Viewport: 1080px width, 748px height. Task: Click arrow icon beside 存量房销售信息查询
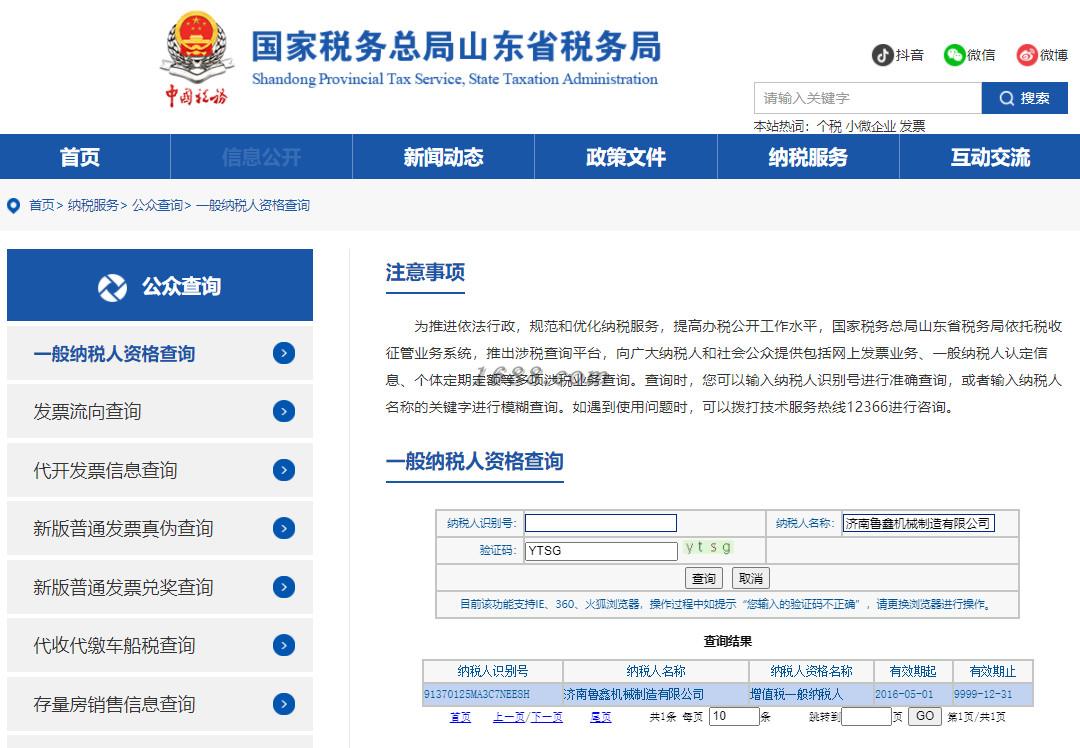tap(284, 704)
